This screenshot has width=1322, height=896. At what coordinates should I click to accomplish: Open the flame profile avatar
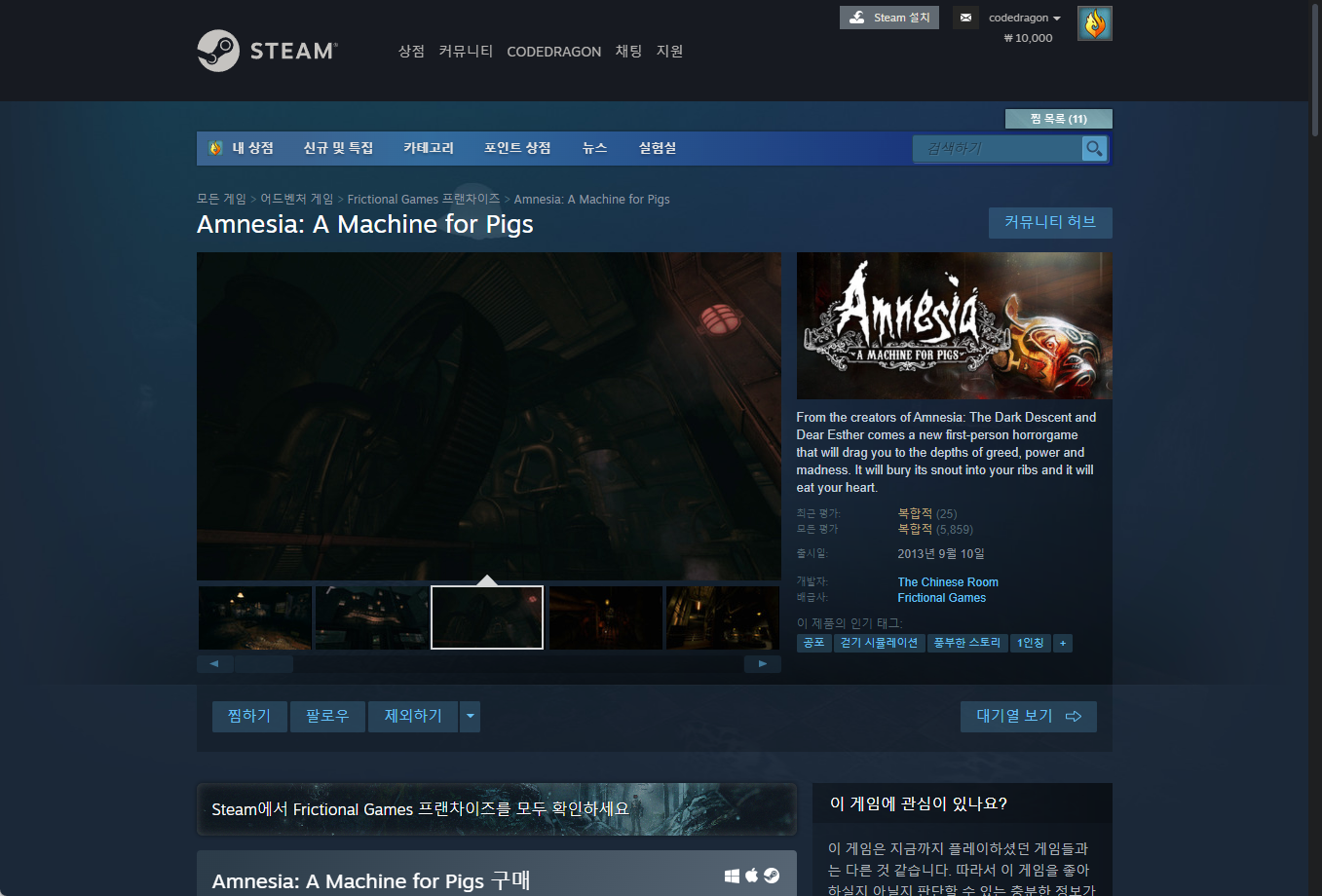1095,23
